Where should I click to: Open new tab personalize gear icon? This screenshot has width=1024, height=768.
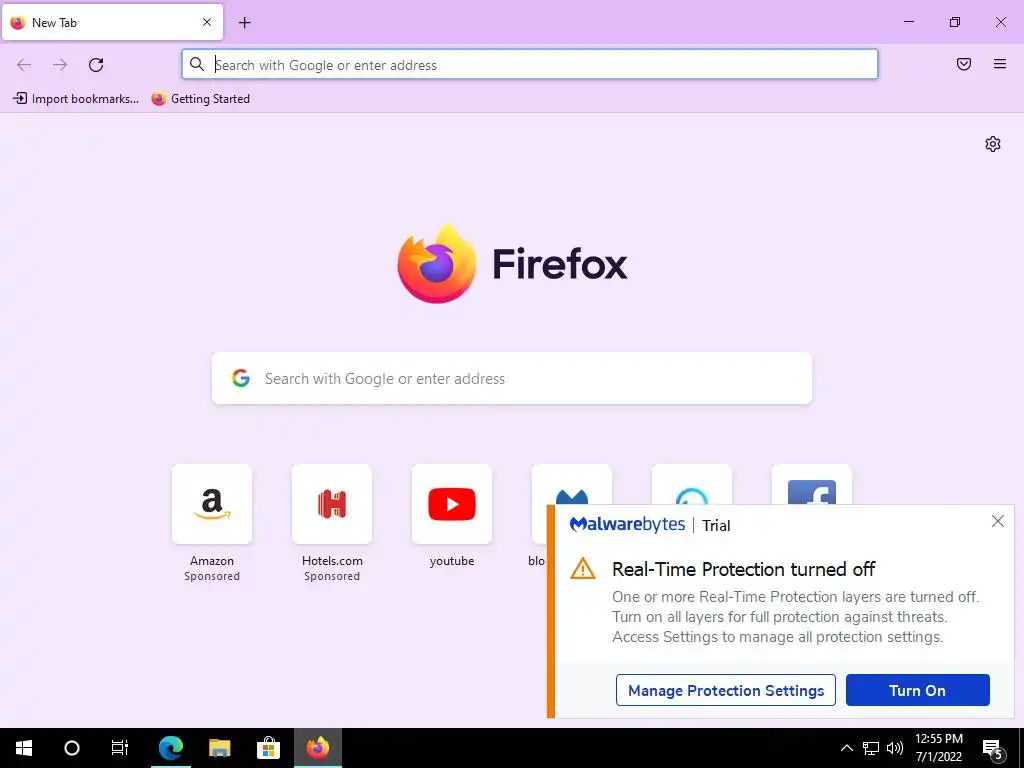[x=993, y=144]
